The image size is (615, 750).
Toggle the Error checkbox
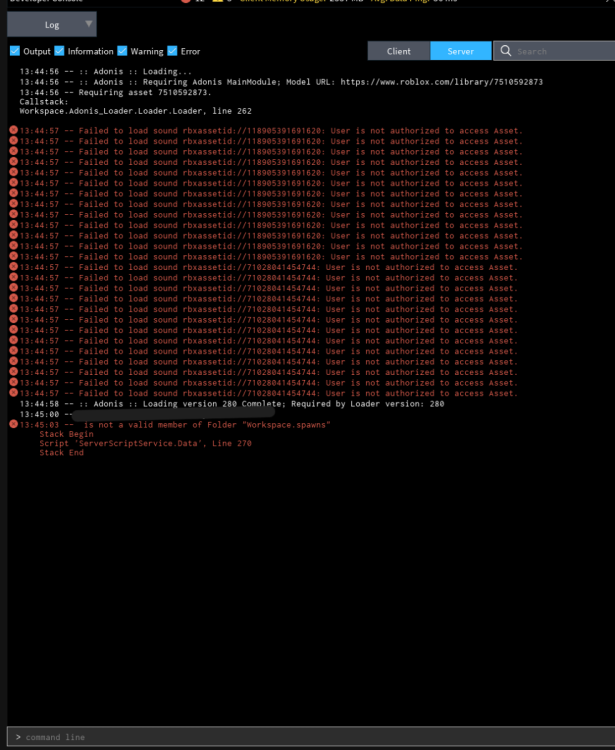(x=173, y=51)
